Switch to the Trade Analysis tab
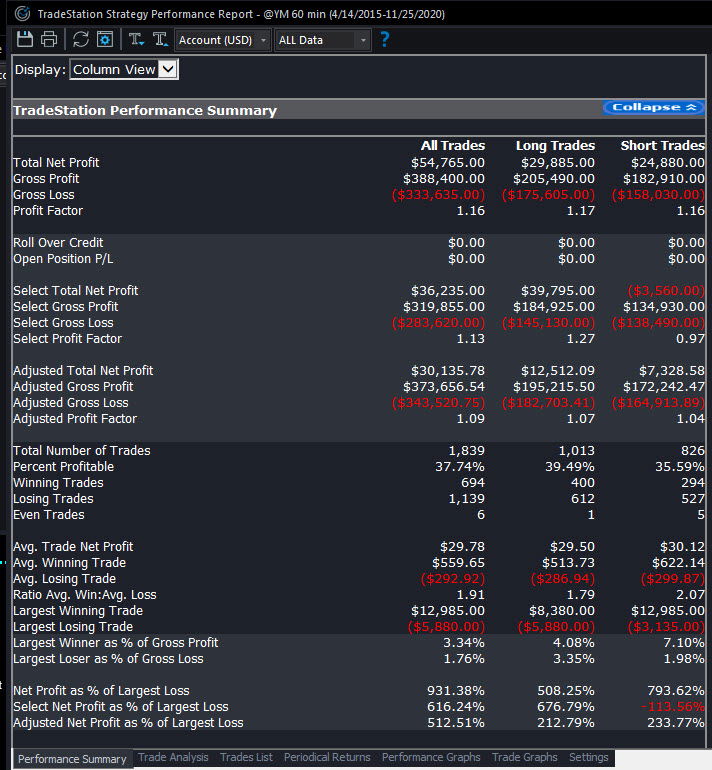Viewport: 712px width, 770px height. [173, 757]
